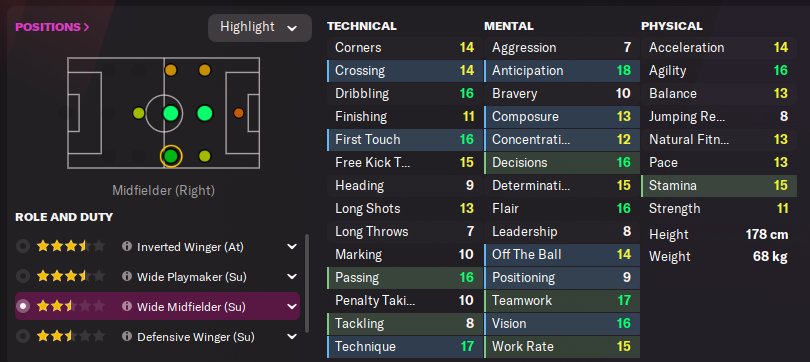Select the circled Midfielder (Right) position dot
The width and height of the screenshot is (810, 362).
click(170, 156)
